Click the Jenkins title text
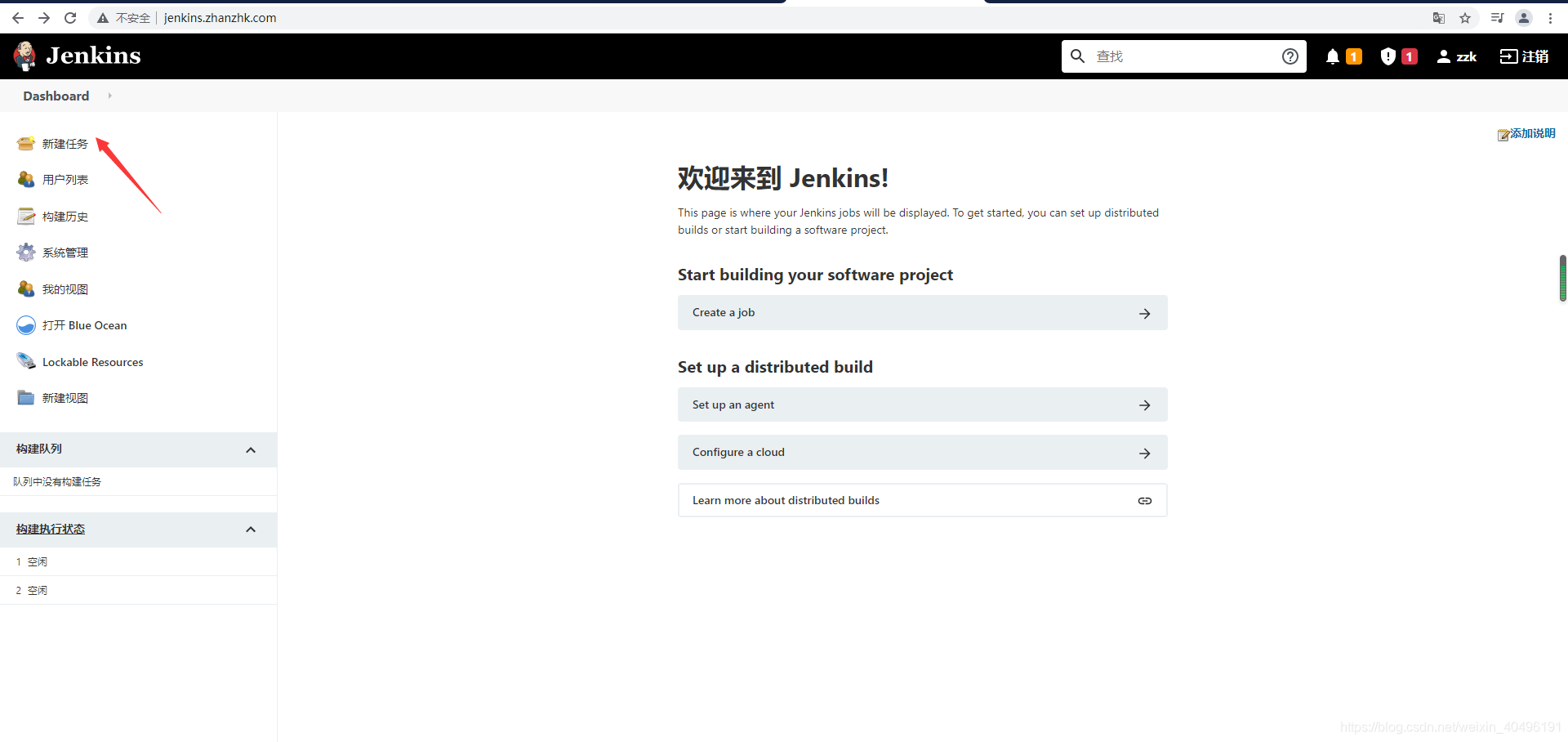The width and height of the screenshot is (1568, 742). coord(93,56)
